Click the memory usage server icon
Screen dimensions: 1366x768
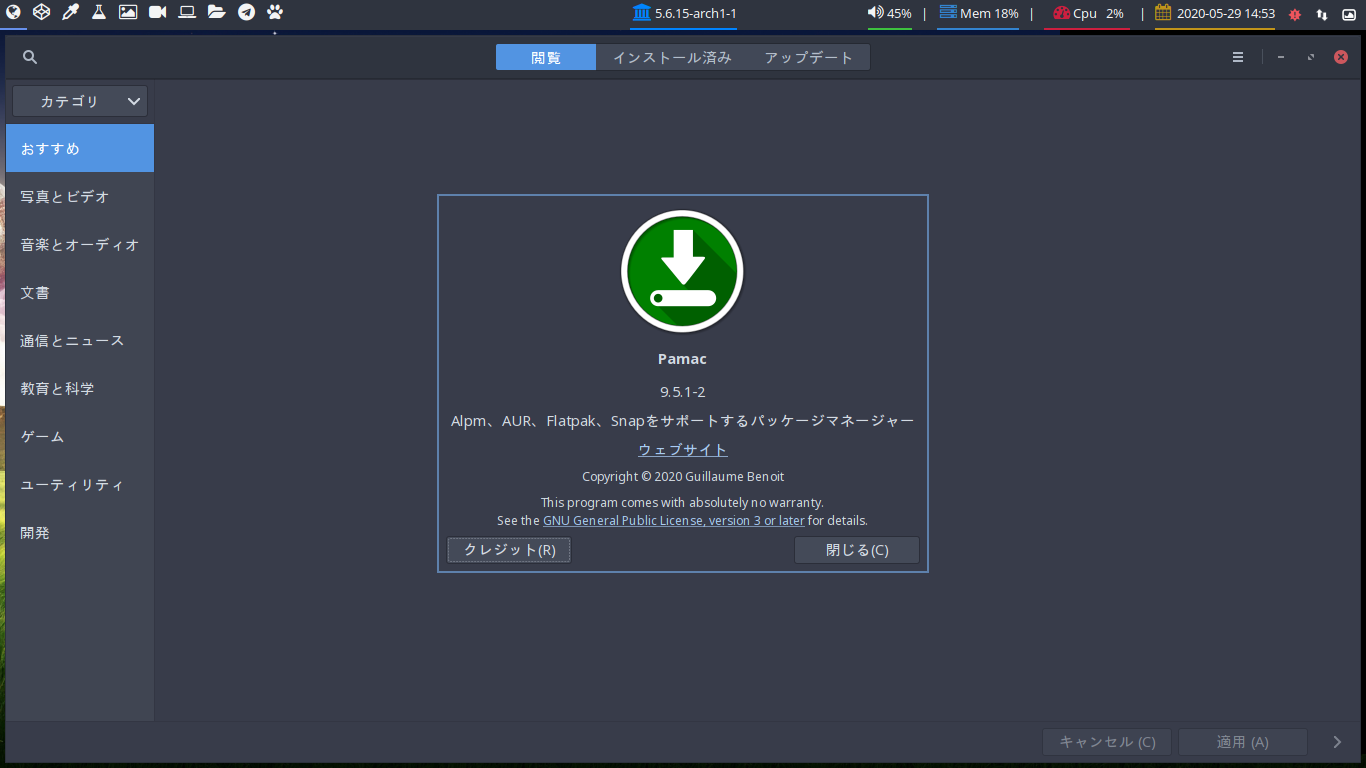(x=947, y=13)
